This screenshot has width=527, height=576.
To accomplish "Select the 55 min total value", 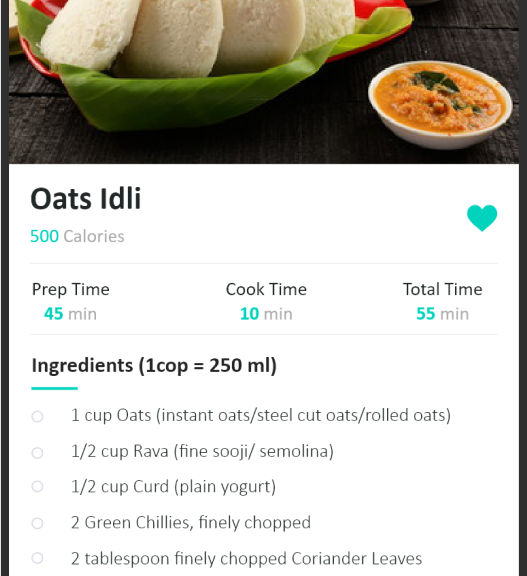I will [x=443, y=314].
